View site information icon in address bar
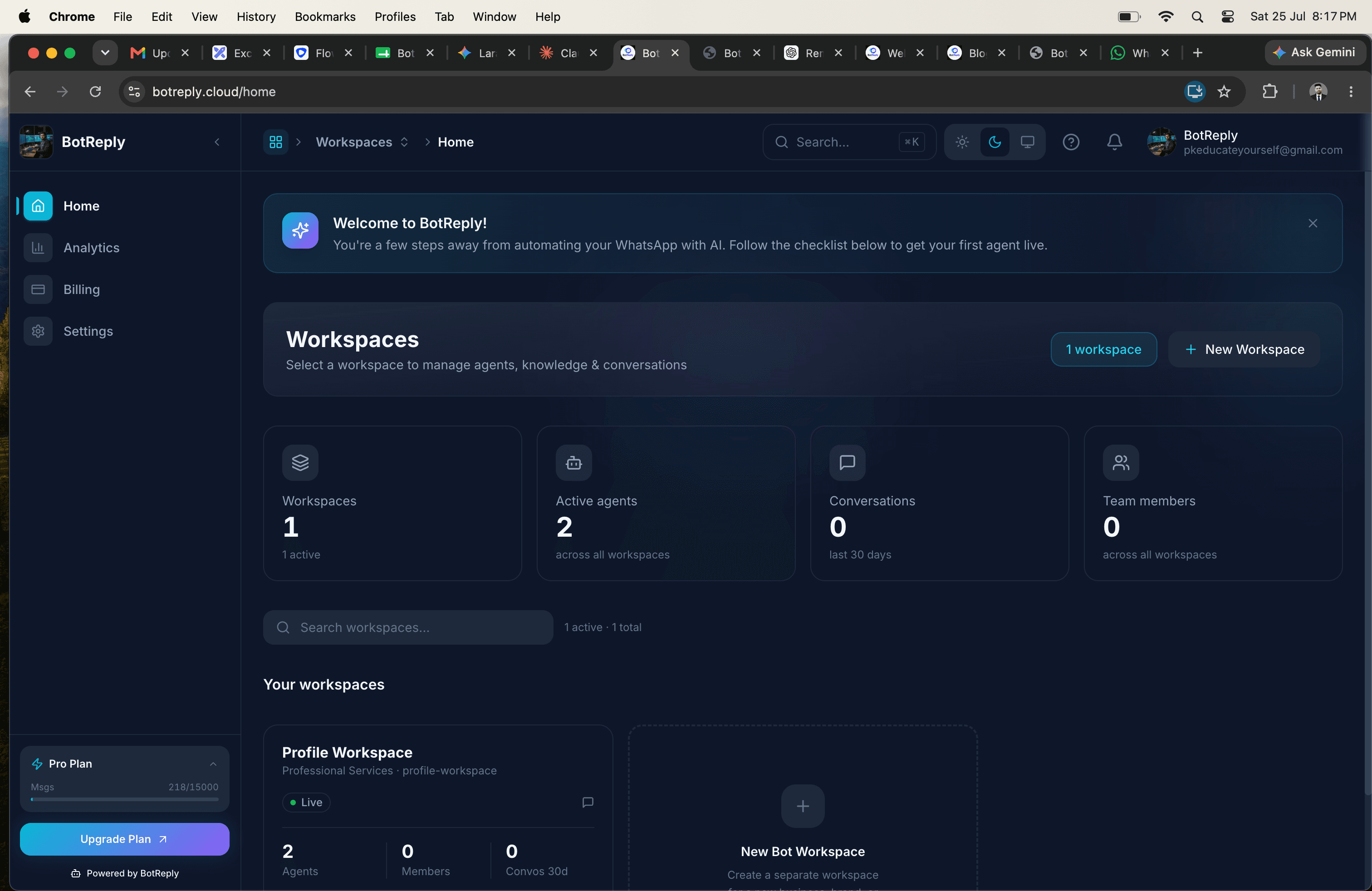Screen dimensions: 1372x891 click(134, 92)
